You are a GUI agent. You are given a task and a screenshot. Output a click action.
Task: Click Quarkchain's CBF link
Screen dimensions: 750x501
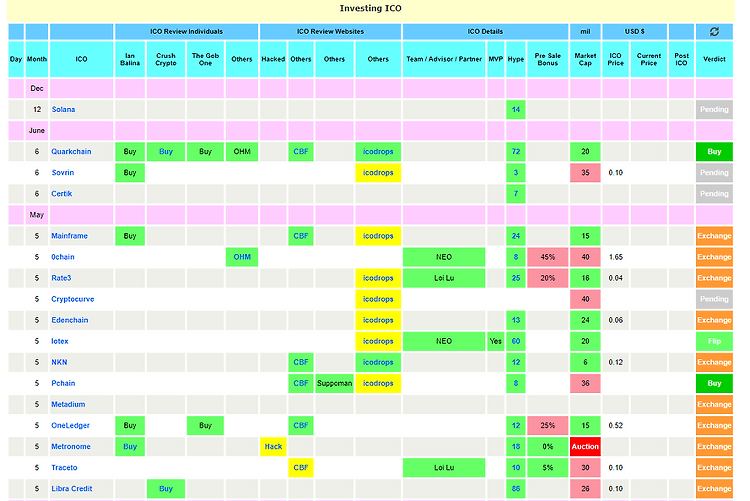(300, 152)
